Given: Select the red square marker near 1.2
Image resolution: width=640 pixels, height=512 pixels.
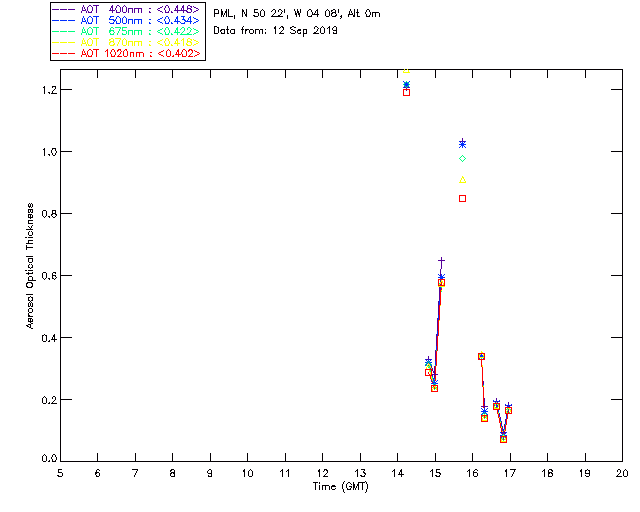Looking at the screenshot, I should click(x=406, y=93).
